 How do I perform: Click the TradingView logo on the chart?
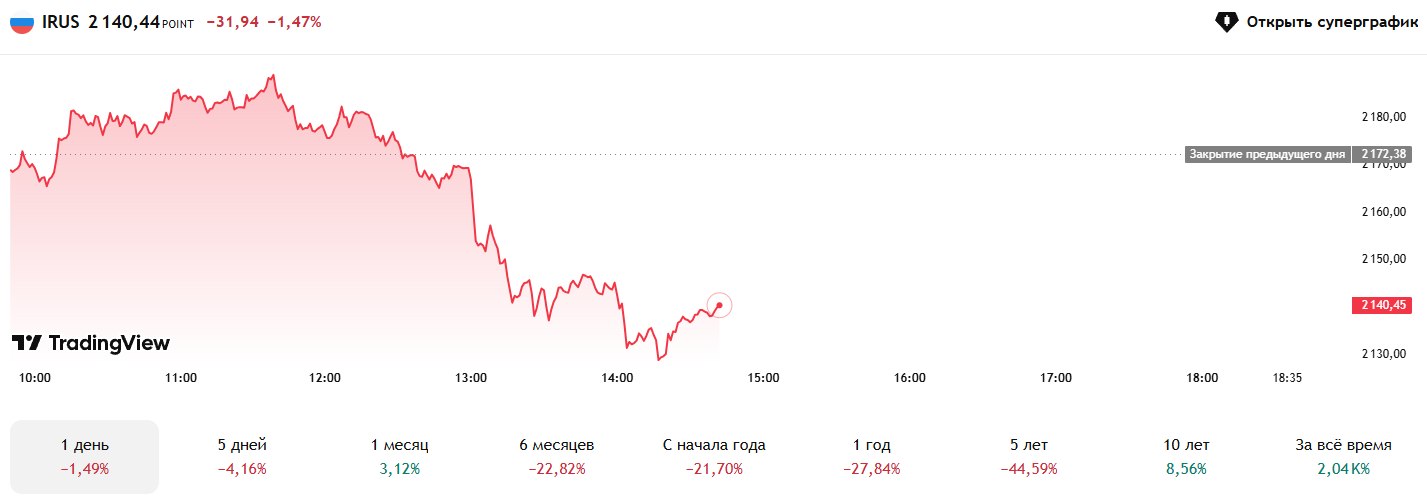[91, 343]
